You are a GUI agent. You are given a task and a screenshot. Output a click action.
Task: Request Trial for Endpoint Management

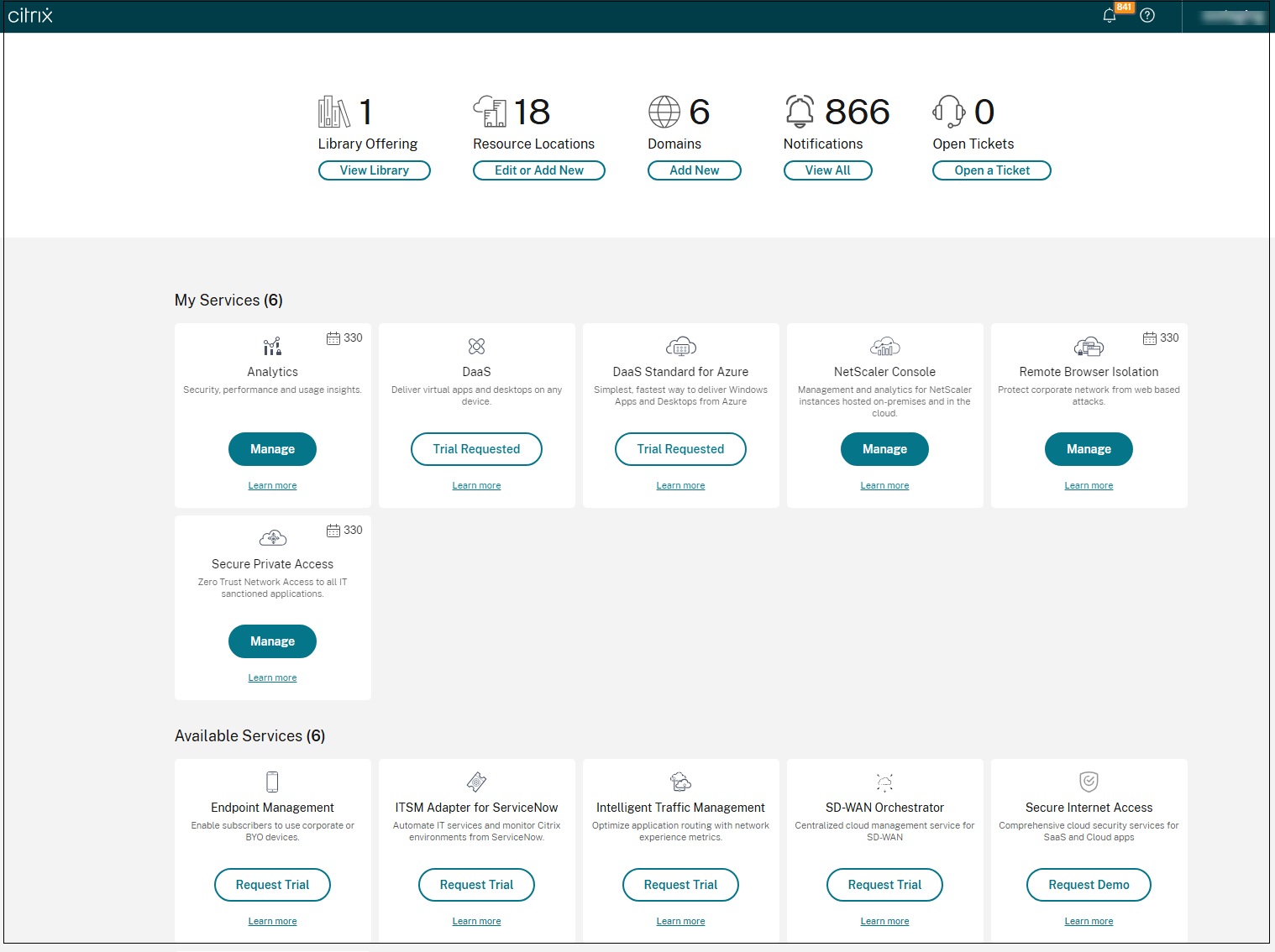point(272,885)
